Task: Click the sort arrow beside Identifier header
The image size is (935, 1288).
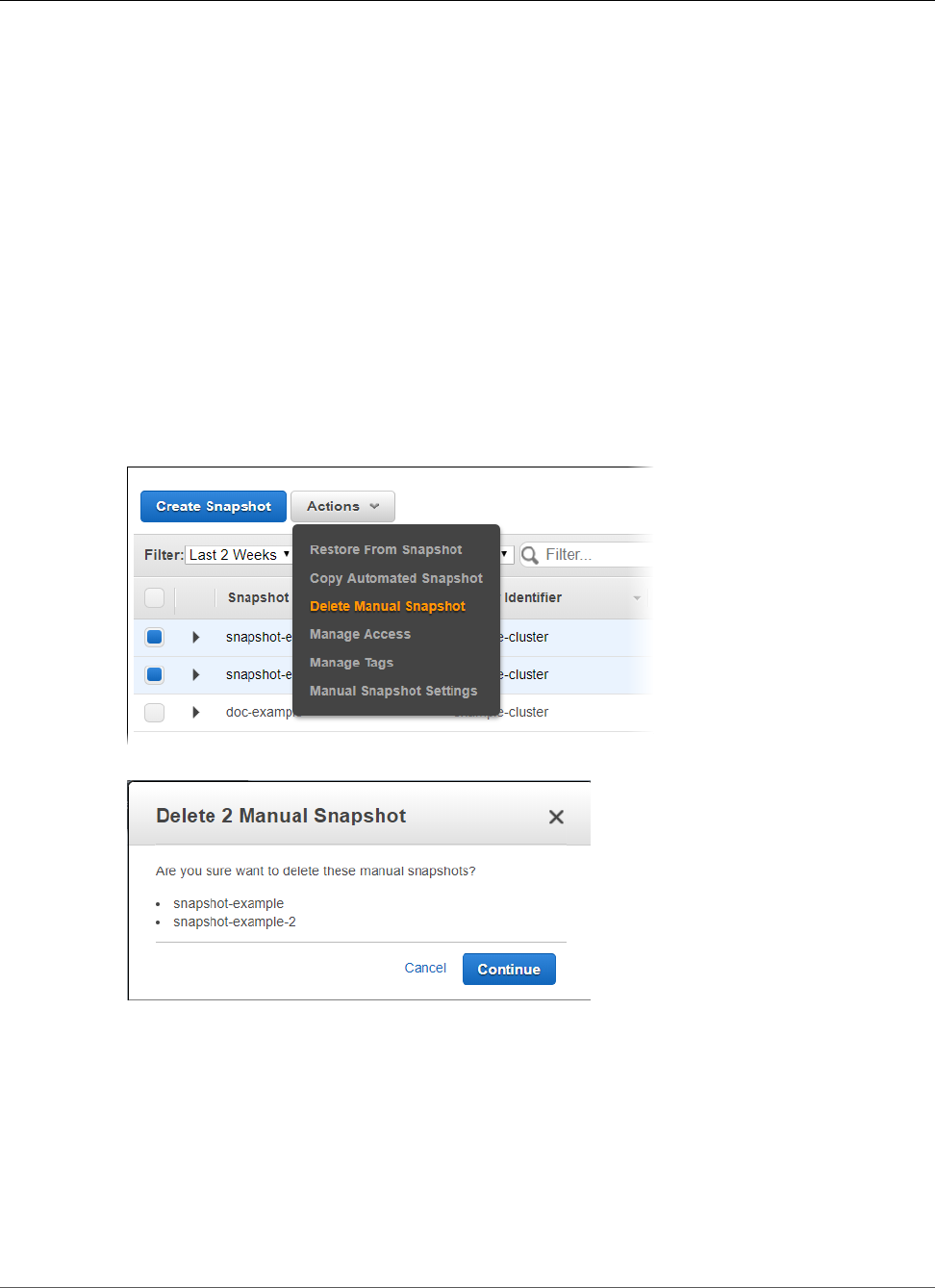Action: click(x=637, y=598)
